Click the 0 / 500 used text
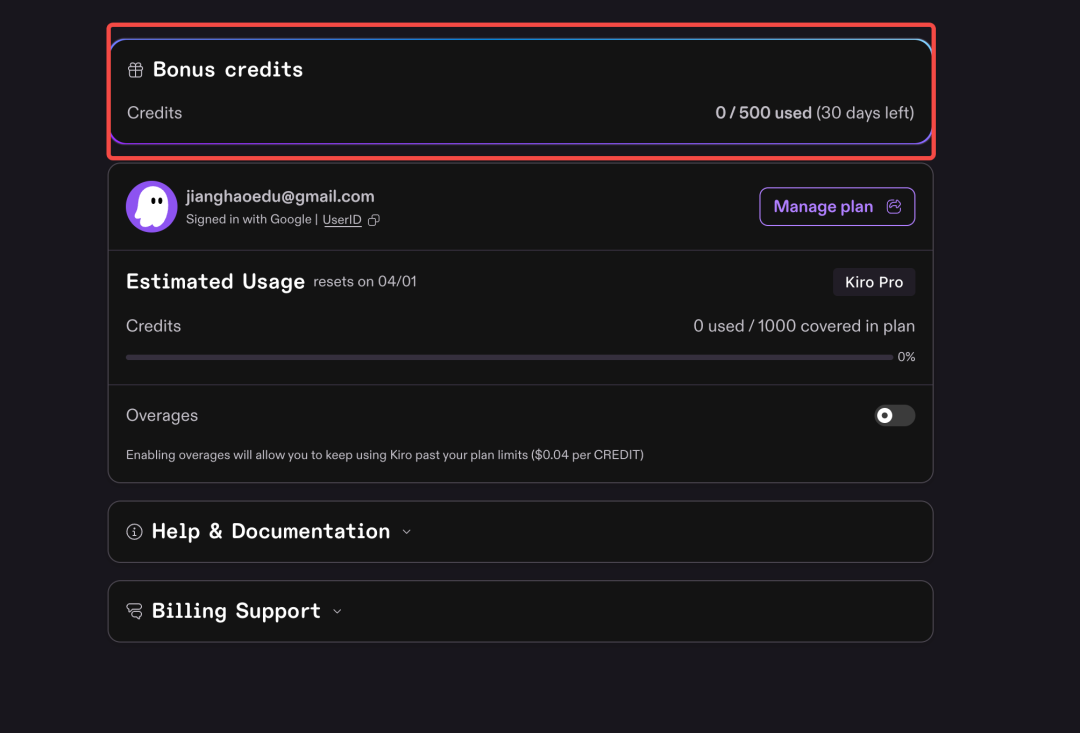This screenshot has width=1080, height=733. point(763,113)
